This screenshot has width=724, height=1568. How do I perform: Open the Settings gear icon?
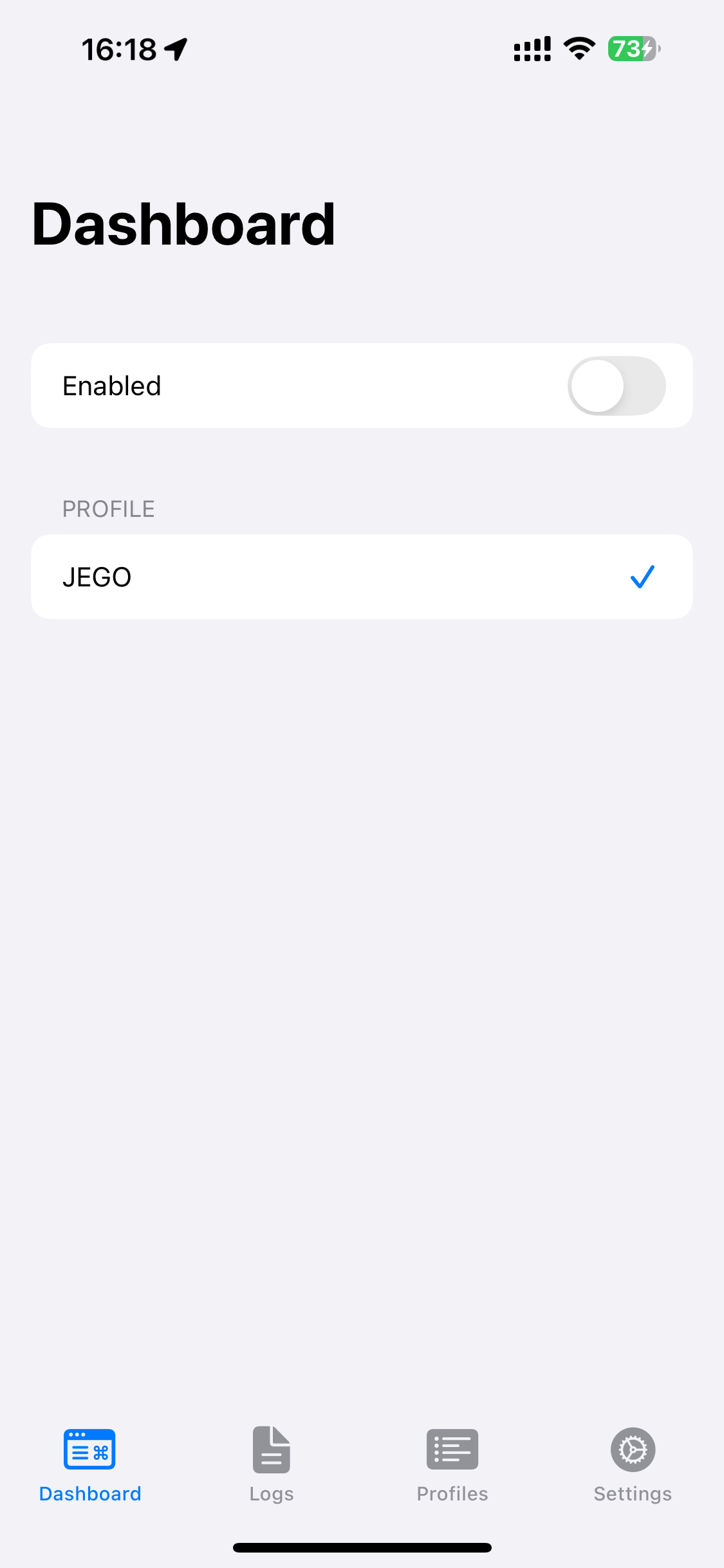coord(633,1450)
